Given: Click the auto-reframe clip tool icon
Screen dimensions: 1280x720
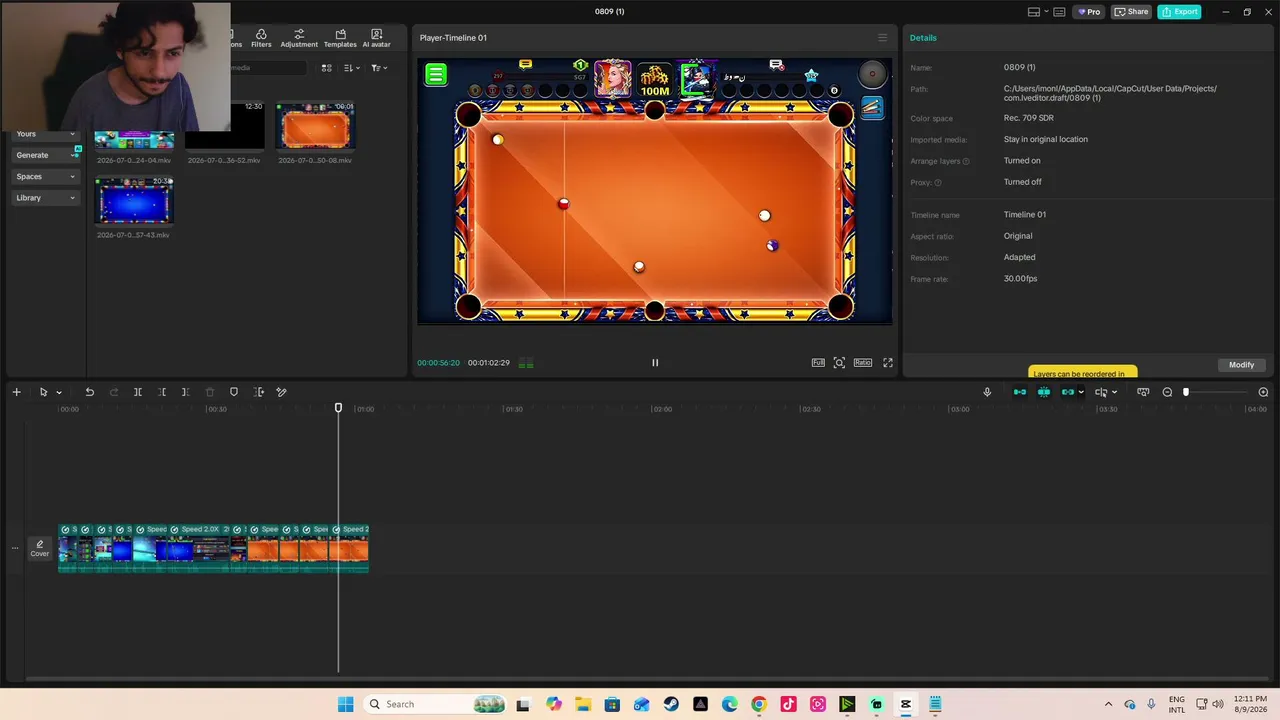Looking at the screenshot, I should [x=259, y=392].
